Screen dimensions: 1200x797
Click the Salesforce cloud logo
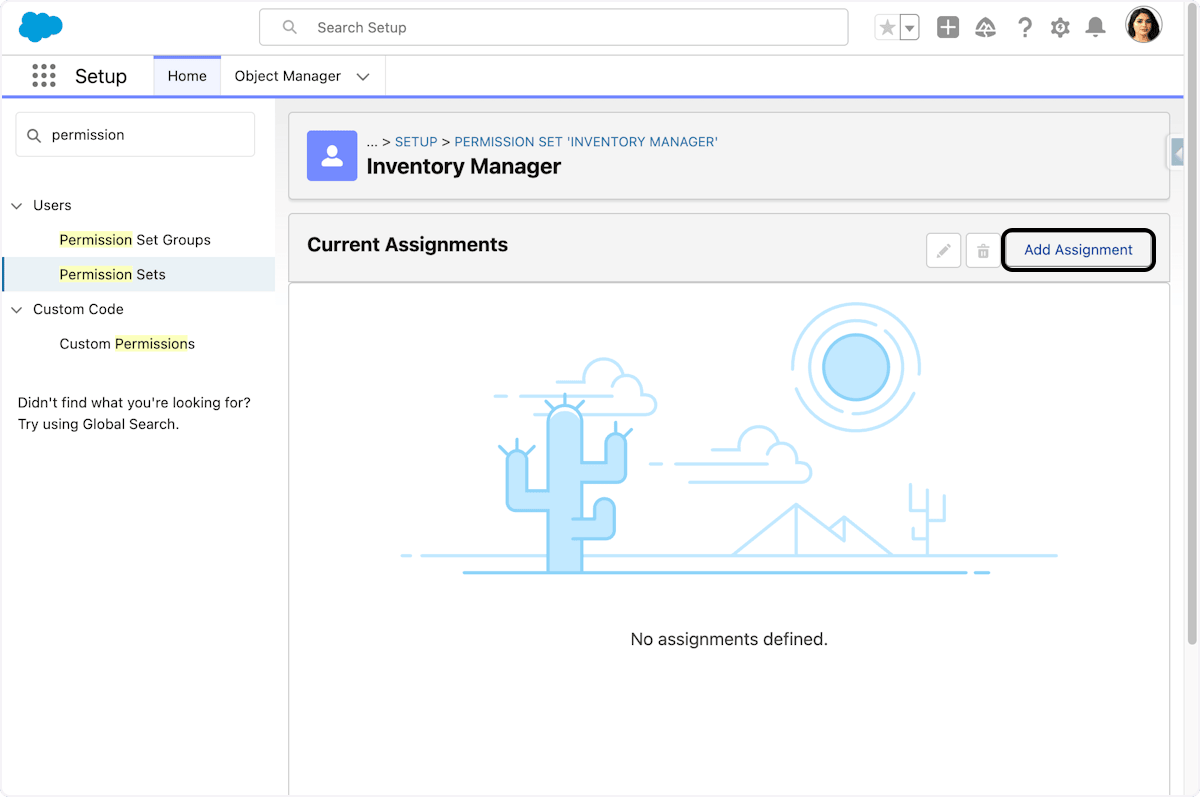click(x=41, y=27)
